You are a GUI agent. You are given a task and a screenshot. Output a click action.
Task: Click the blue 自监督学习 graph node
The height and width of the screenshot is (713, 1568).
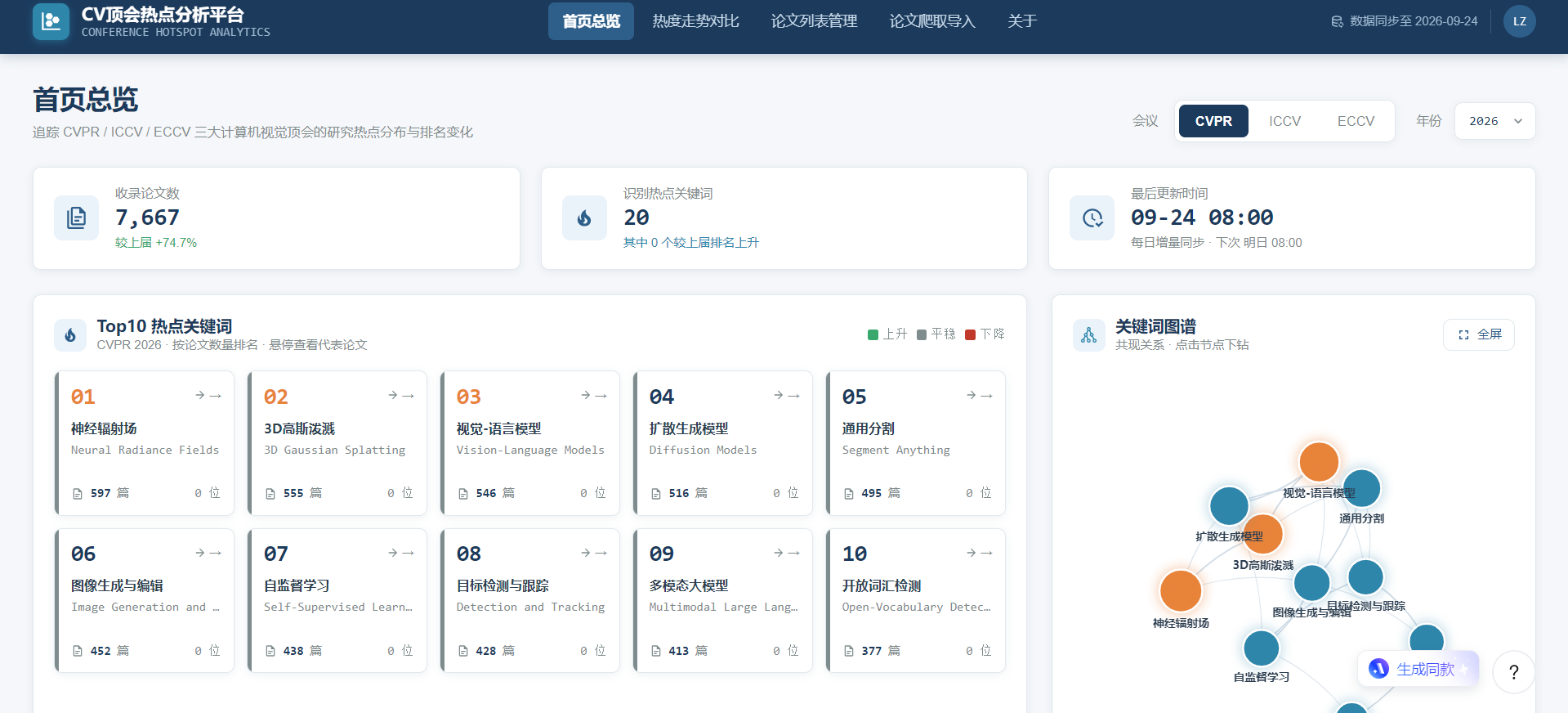(x=1261, y=648)
